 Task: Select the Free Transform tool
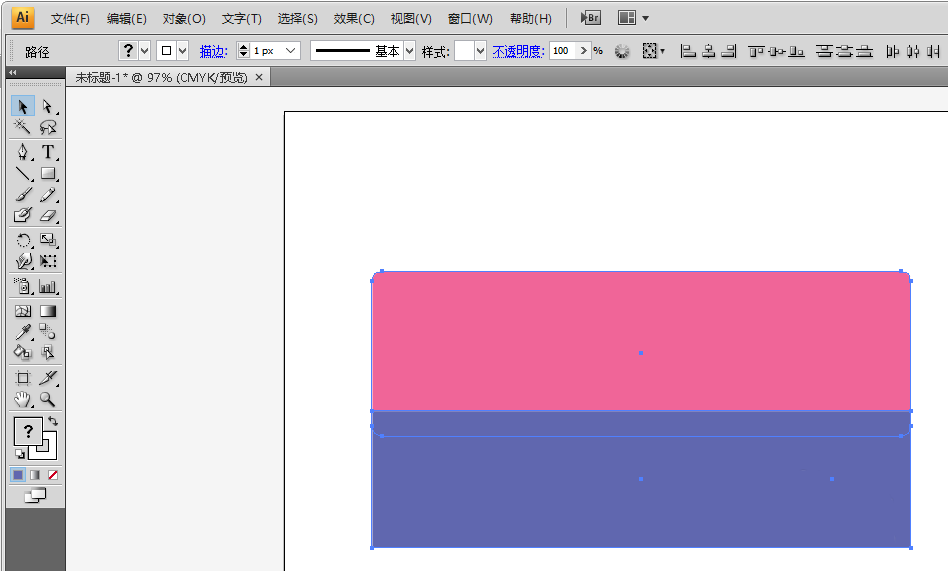click(48, 261)
